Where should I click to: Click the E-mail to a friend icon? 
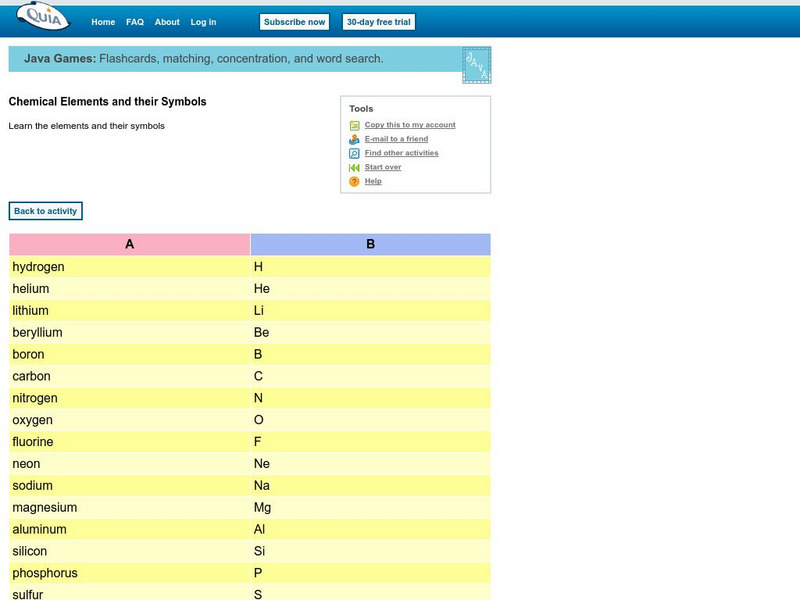[x=353, y=138]
